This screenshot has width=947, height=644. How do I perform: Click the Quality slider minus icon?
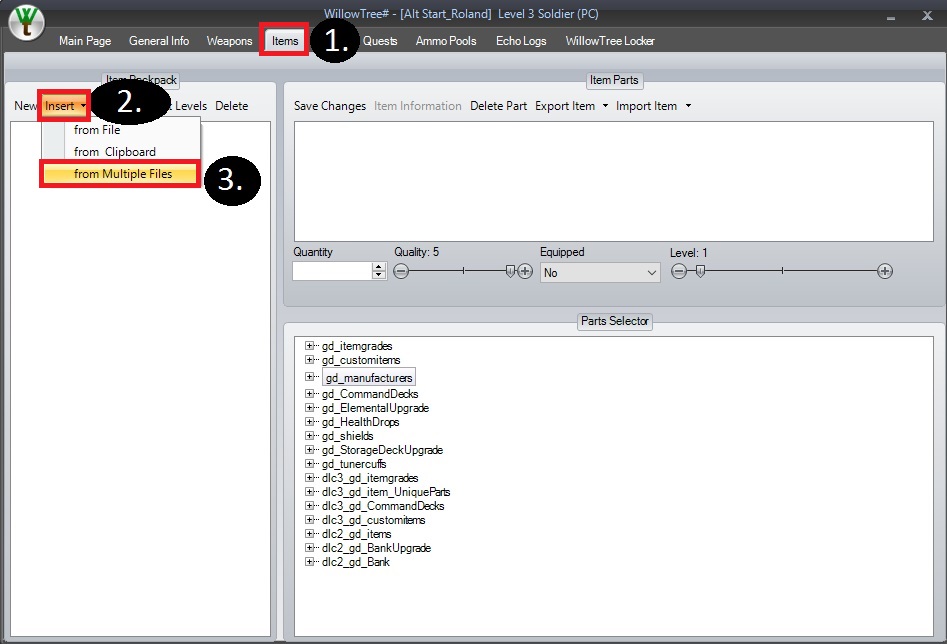point(401,271)
